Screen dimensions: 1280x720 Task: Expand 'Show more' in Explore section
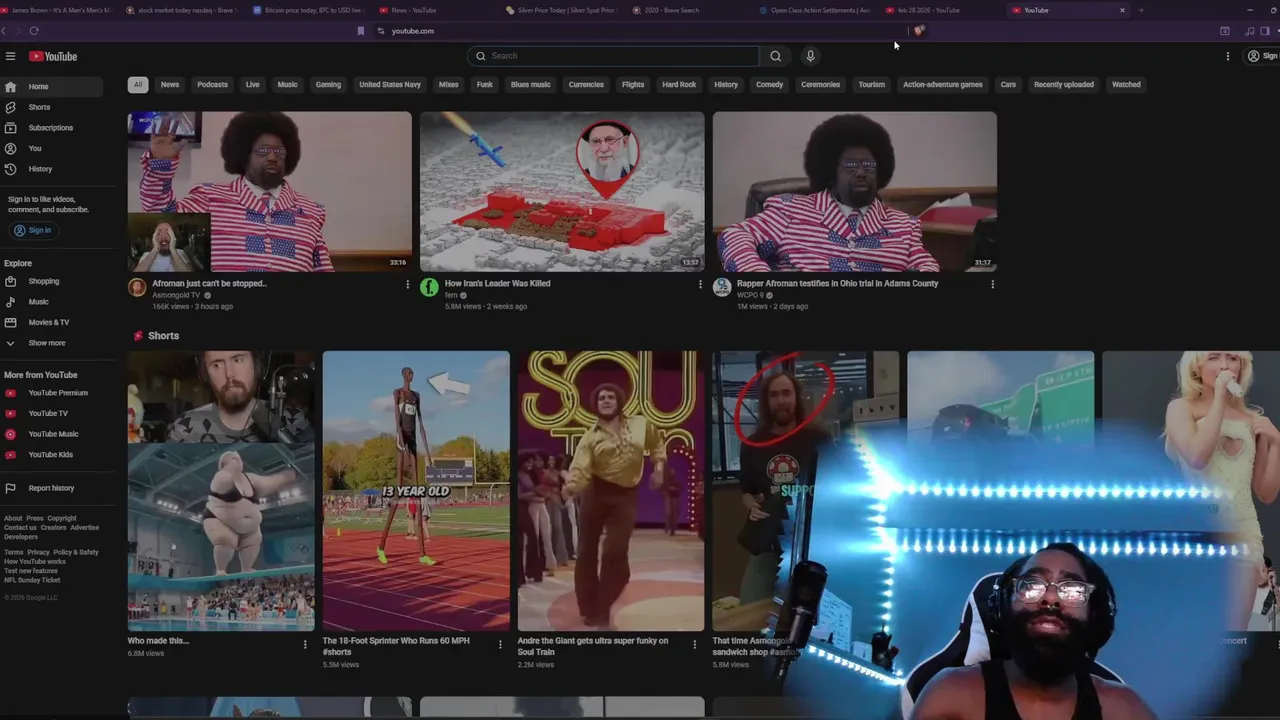click(x=52, y=343)
